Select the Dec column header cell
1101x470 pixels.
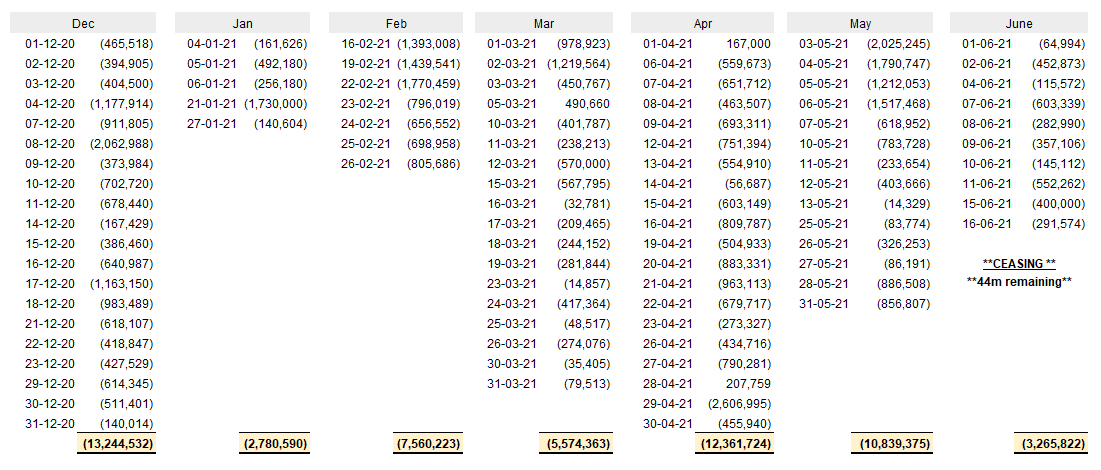83,23
